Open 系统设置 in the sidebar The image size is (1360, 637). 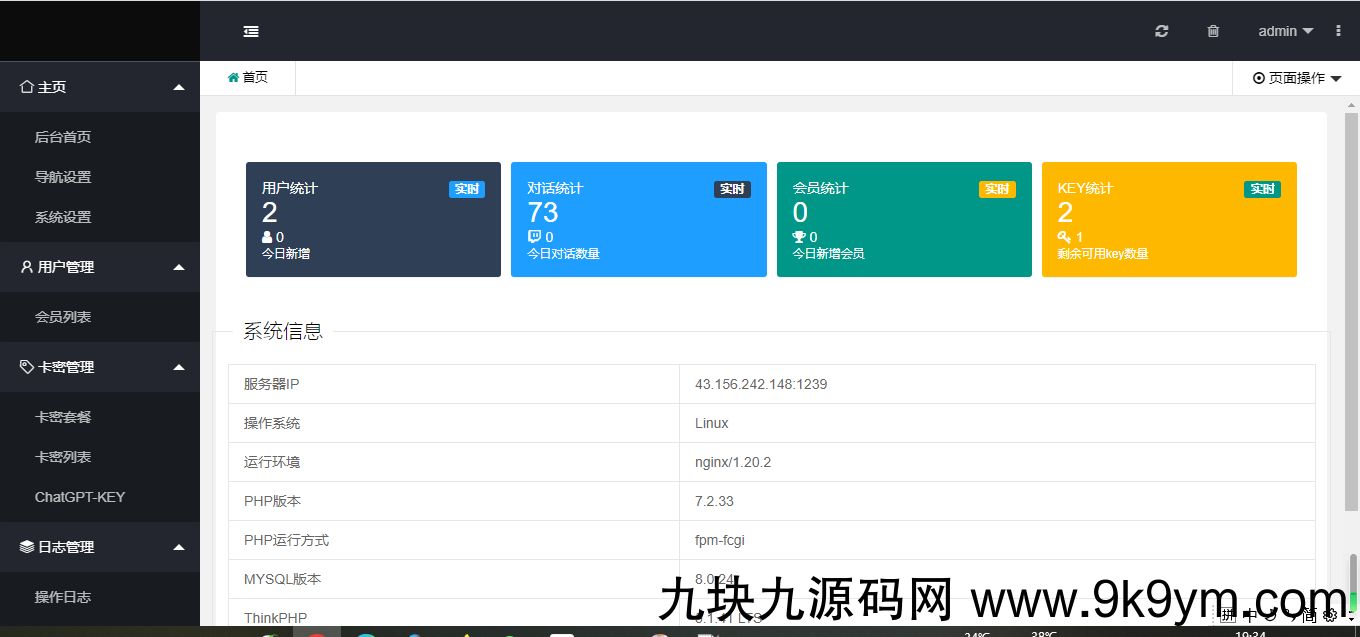click(63, 217)
